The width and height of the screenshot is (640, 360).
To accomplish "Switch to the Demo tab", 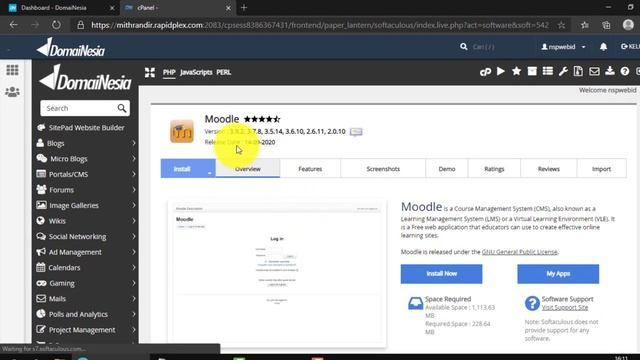I will pos(447,169).
